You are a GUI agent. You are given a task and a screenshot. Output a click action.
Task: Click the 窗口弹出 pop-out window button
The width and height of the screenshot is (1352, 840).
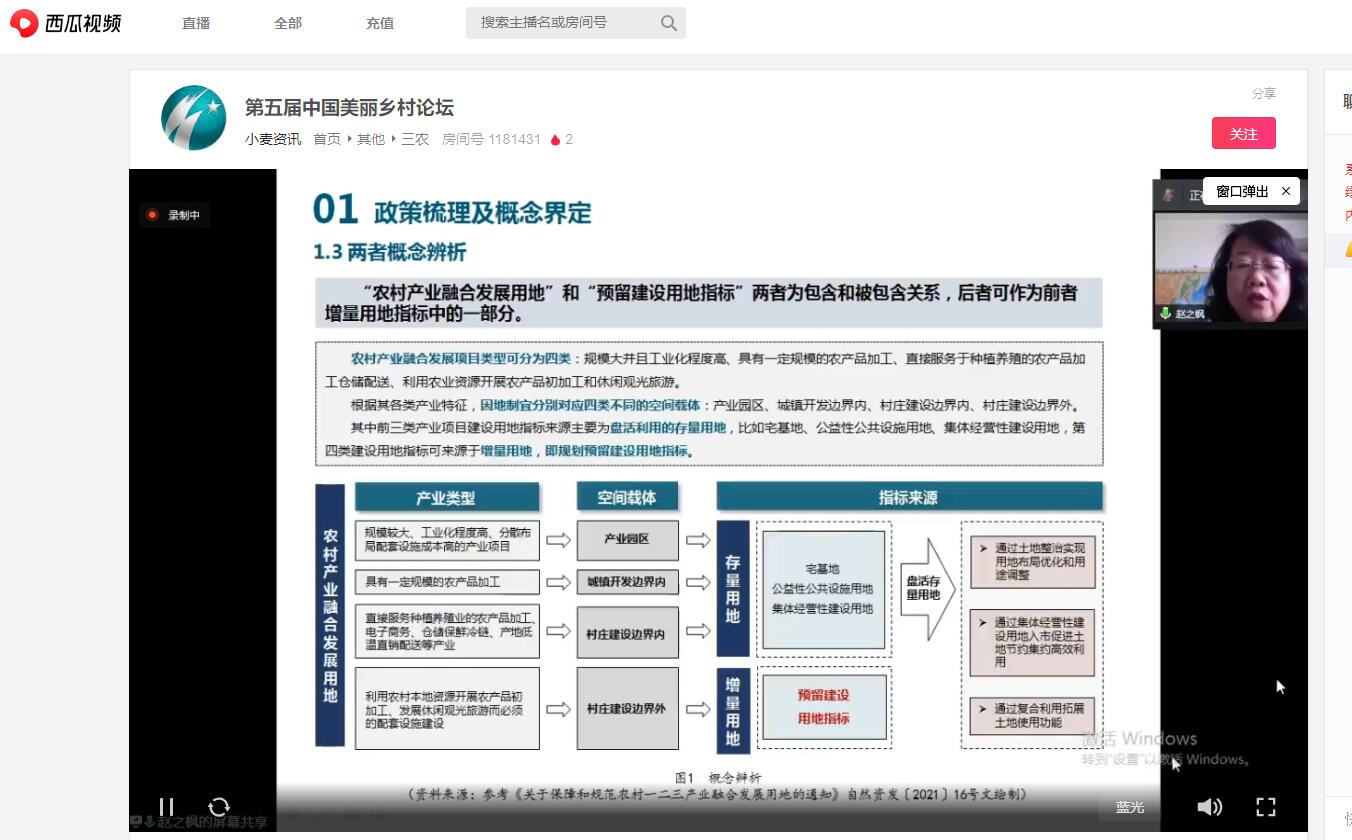pyautogui.click(x=1242, y=191)
